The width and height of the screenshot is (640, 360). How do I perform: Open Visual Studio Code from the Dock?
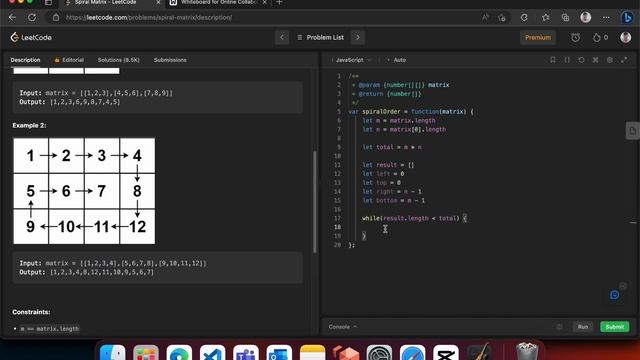(212, 354)
